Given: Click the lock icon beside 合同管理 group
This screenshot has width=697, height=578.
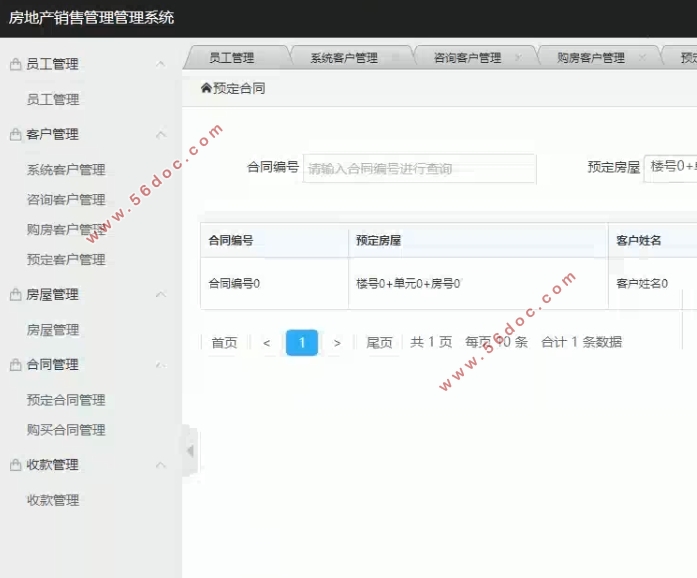Looking at the screenshot, I should (16, 365).
